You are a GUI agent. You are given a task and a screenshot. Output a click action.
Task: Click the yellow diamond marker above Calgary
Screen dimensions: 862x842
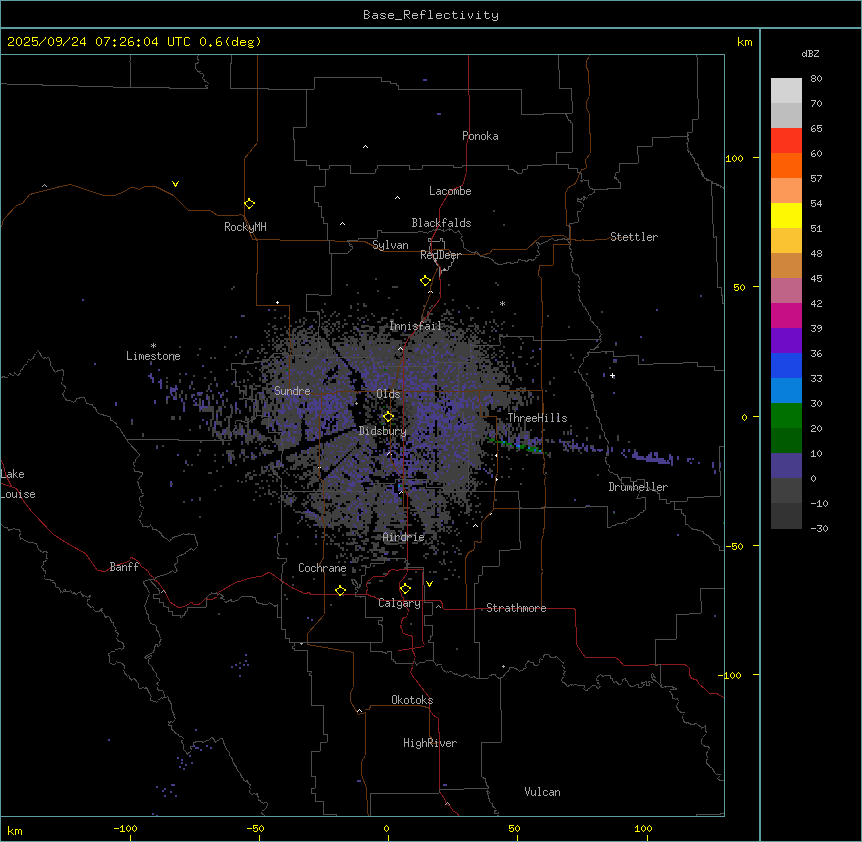click(x=405, y=589)
